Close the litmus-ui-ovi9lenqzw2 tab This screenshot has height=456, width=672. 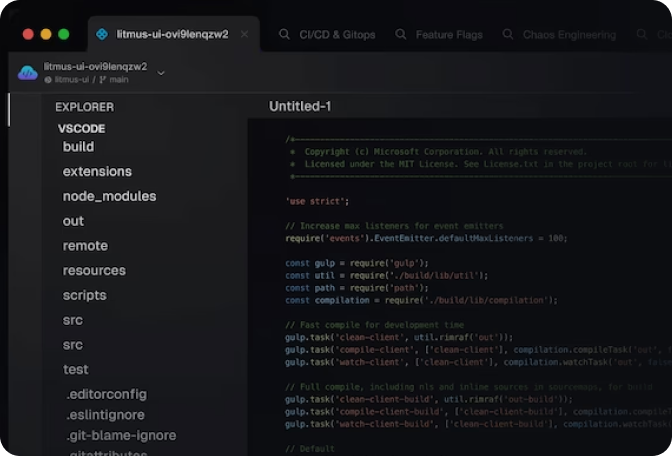point(244,34)
